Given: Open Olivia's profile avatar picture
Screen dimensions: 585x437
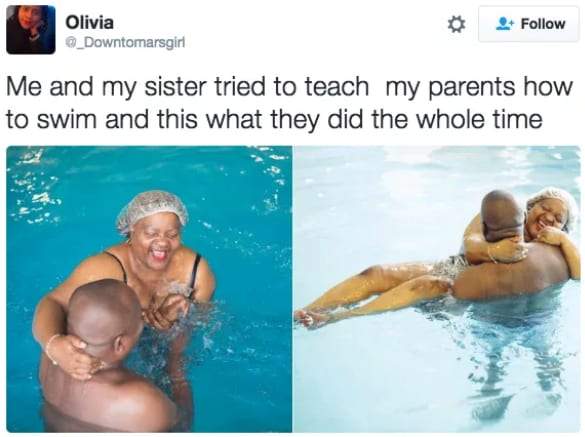Looking at the screenshot, I should 31,30.
